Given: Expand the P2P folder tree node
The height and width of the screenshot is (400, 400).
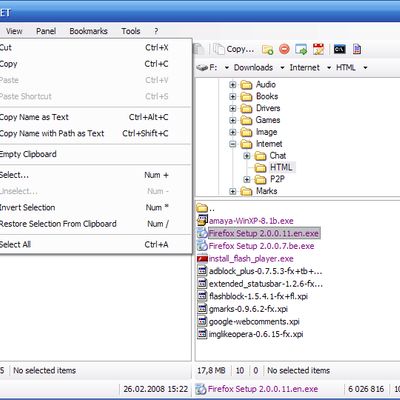Looking at the screenshot, I should click(x=246, y=180).
